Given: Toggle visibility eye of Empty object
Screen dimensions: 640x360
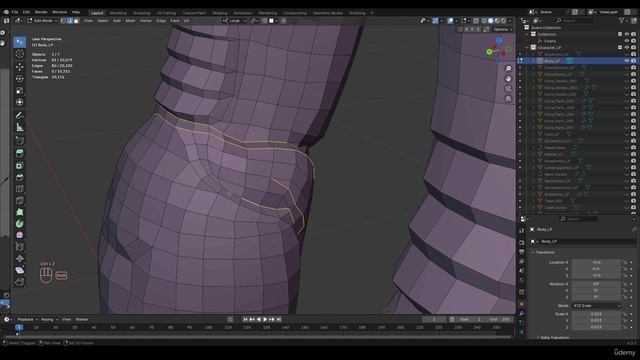Looking at the screenshot, I should click(627, 41).
